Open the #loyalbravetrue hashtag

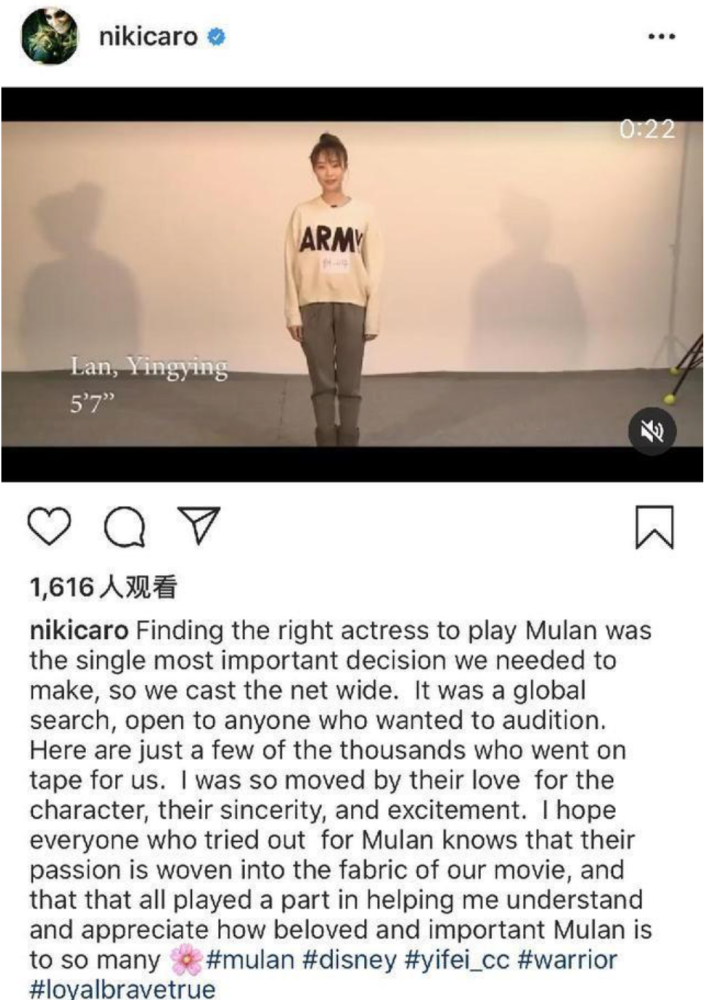(122, 989)
